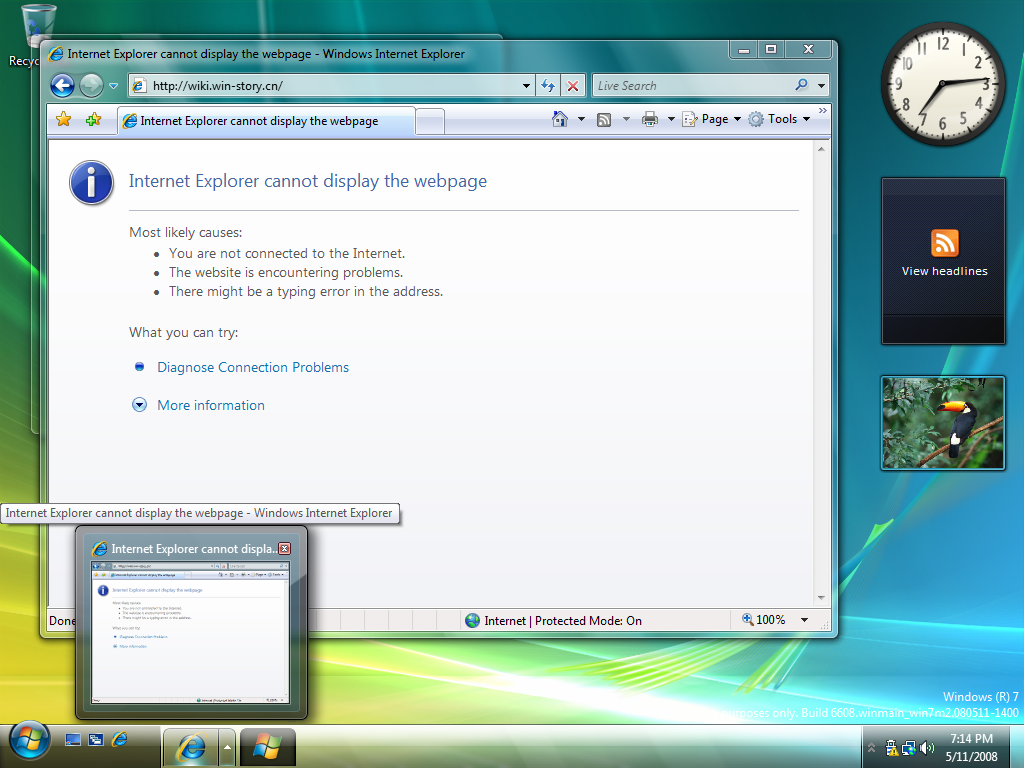The image size is (1024, 768).
Task: Open a new blank tab
Action: [x=430, y=122]
